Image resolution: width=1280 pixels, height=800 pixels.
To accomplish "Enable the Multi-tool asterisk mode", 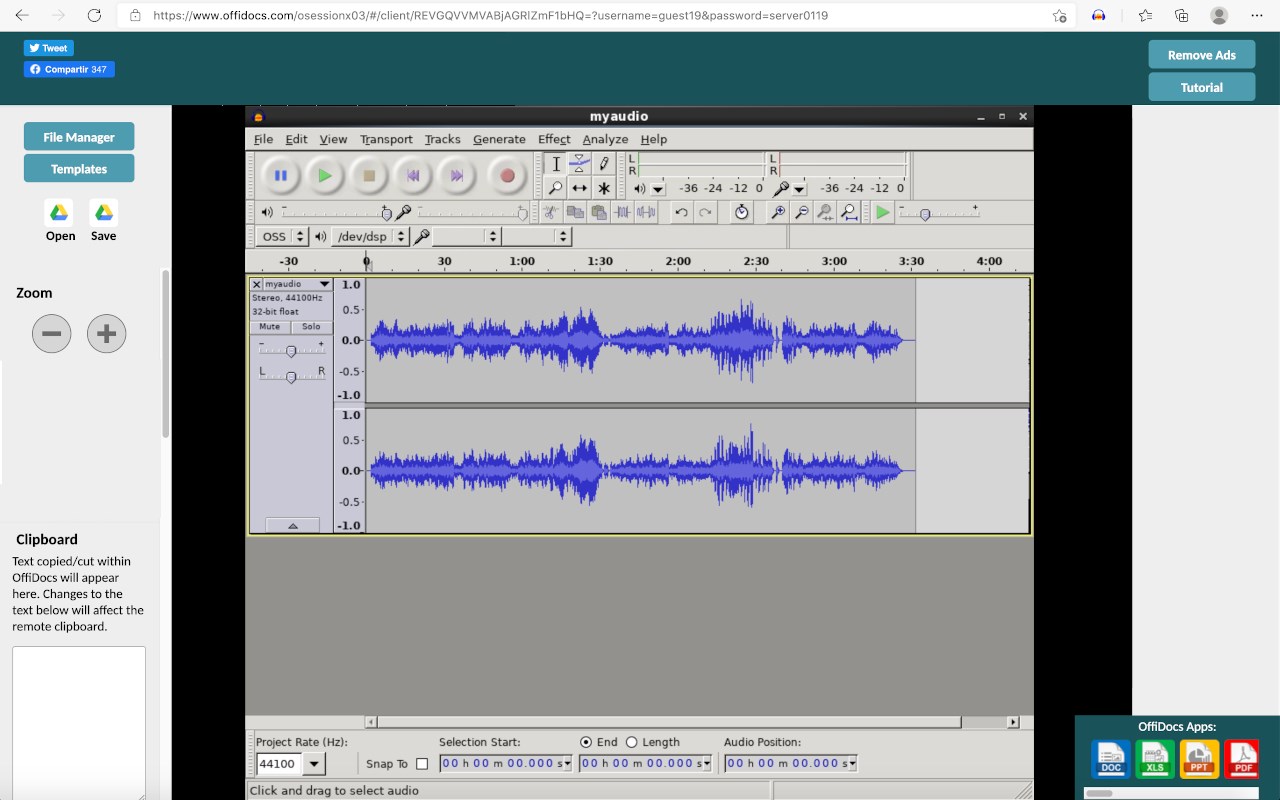I will (604, 188).
